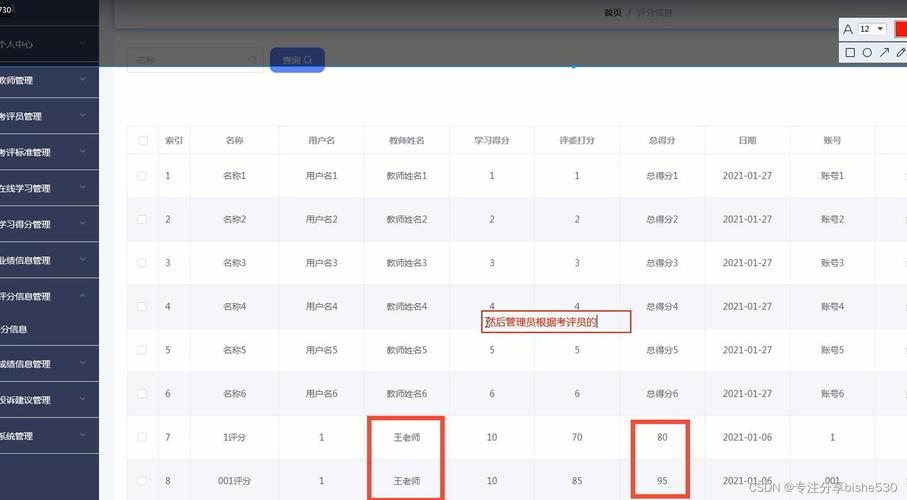Select the arrow annotation tool
The image size is (907, 500).
(884, 53)
